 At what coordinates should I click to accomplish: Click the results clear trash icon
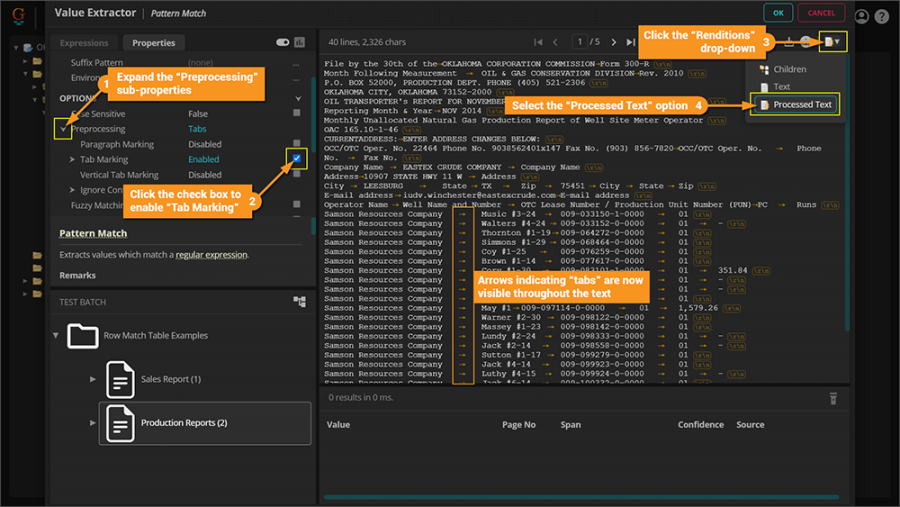832,398
